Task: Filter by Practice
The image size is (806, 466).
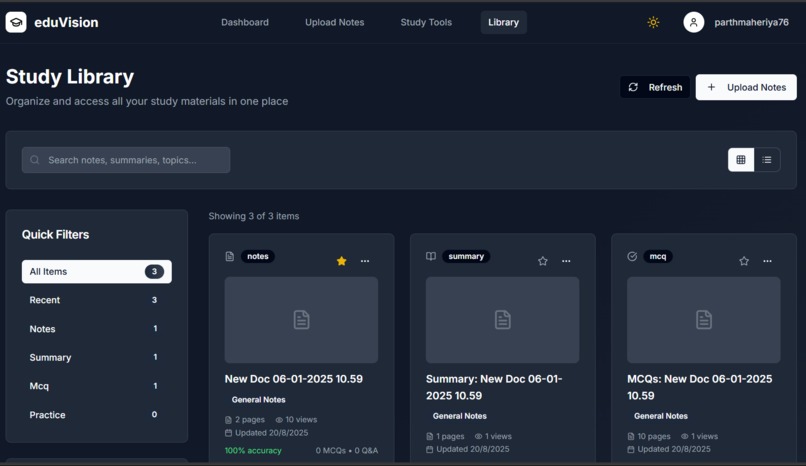Action: (97, 415)
